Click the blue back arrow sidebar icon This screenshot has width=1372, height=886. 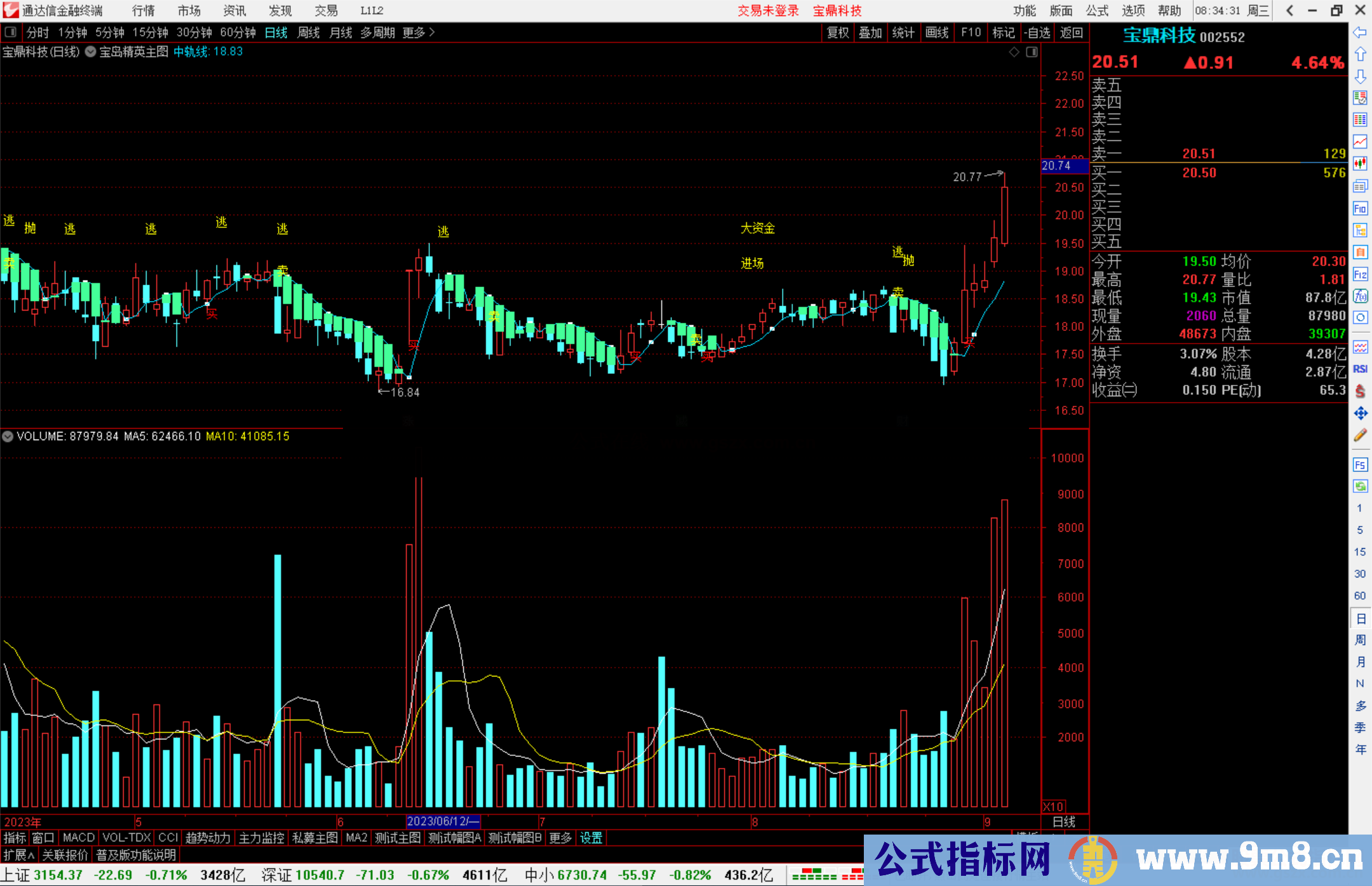coord(1360,32)
